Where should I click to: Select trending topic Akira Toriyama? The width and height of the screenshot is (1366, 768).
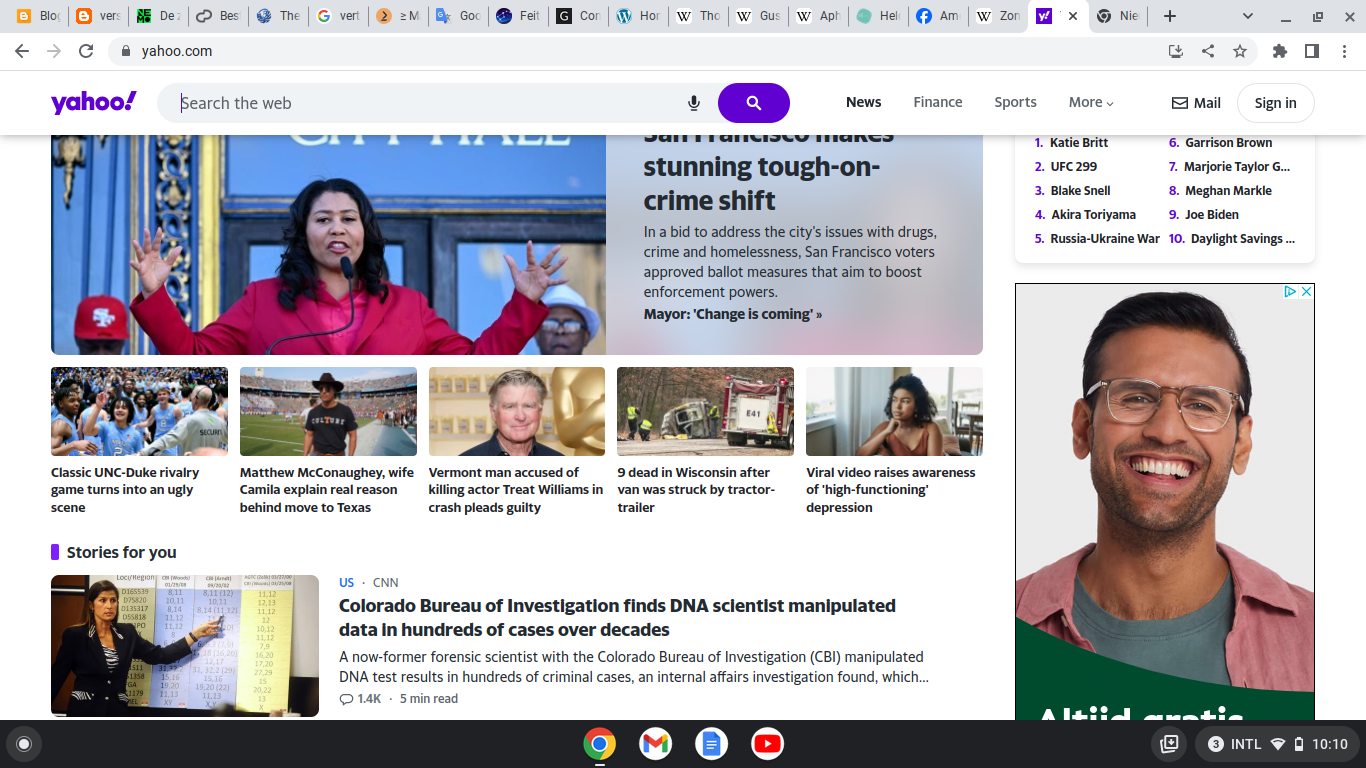(1093, 215)
